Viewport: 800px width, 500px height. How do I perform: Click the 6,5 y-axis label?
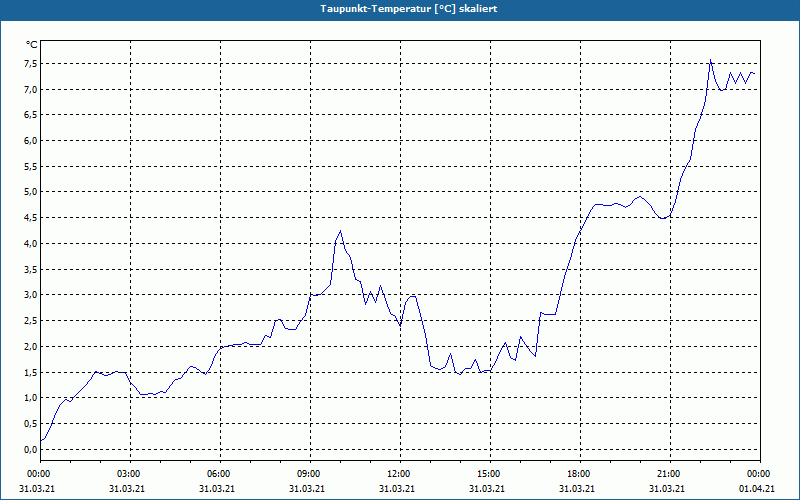tap(31, 115)
